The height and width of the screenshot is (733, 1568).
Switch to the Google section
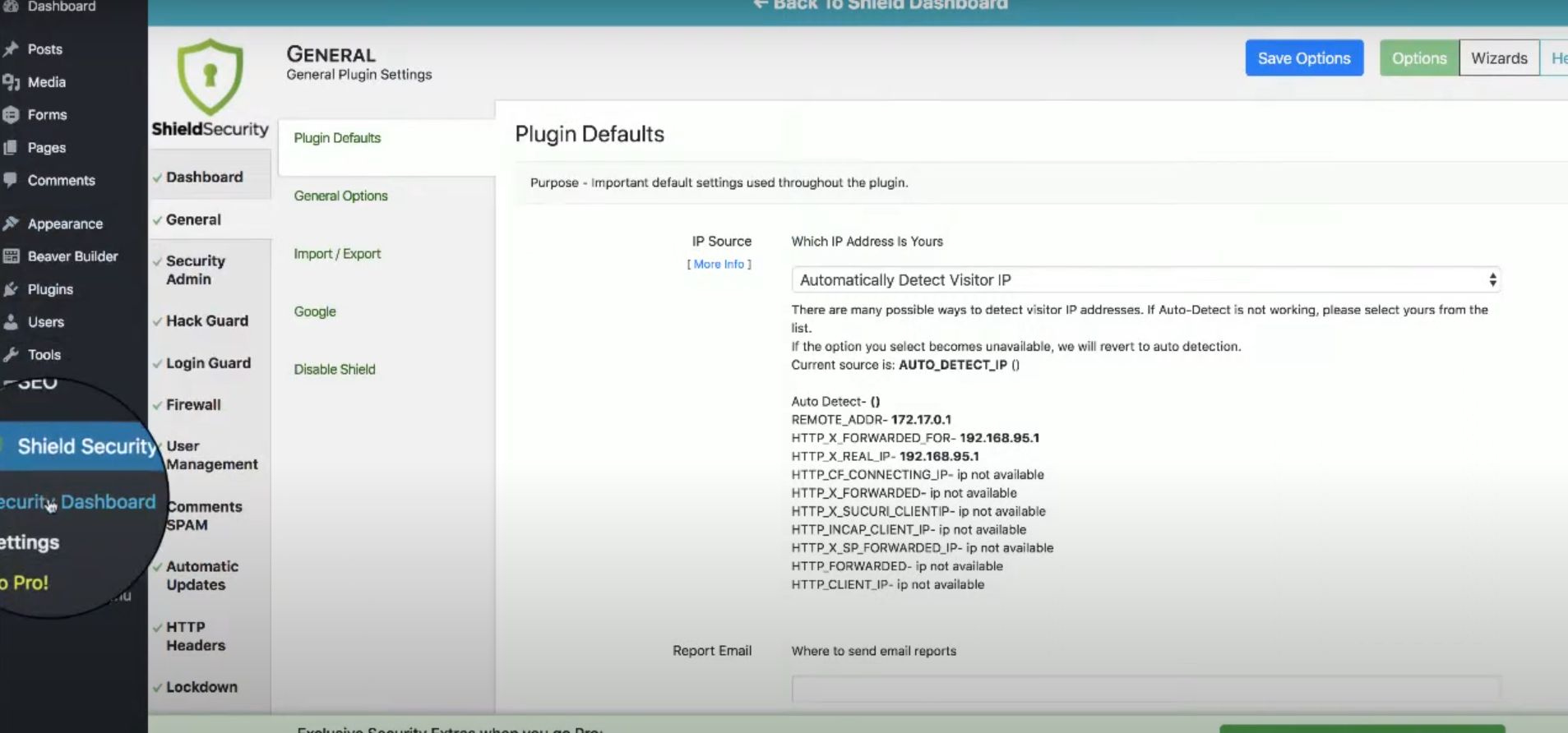click(x=315, y=311)
